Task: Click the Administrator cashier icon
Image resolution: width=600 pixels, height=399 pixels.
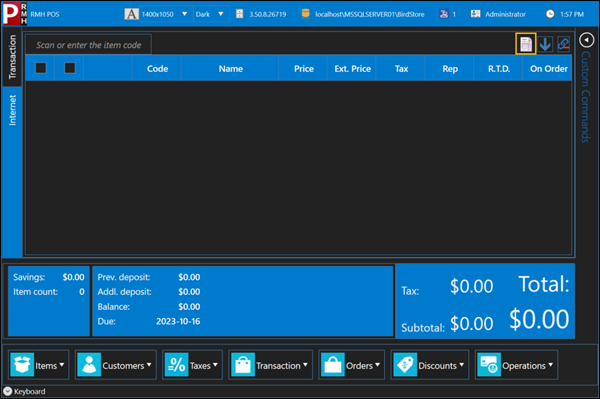Action: (x=475, y=14)
